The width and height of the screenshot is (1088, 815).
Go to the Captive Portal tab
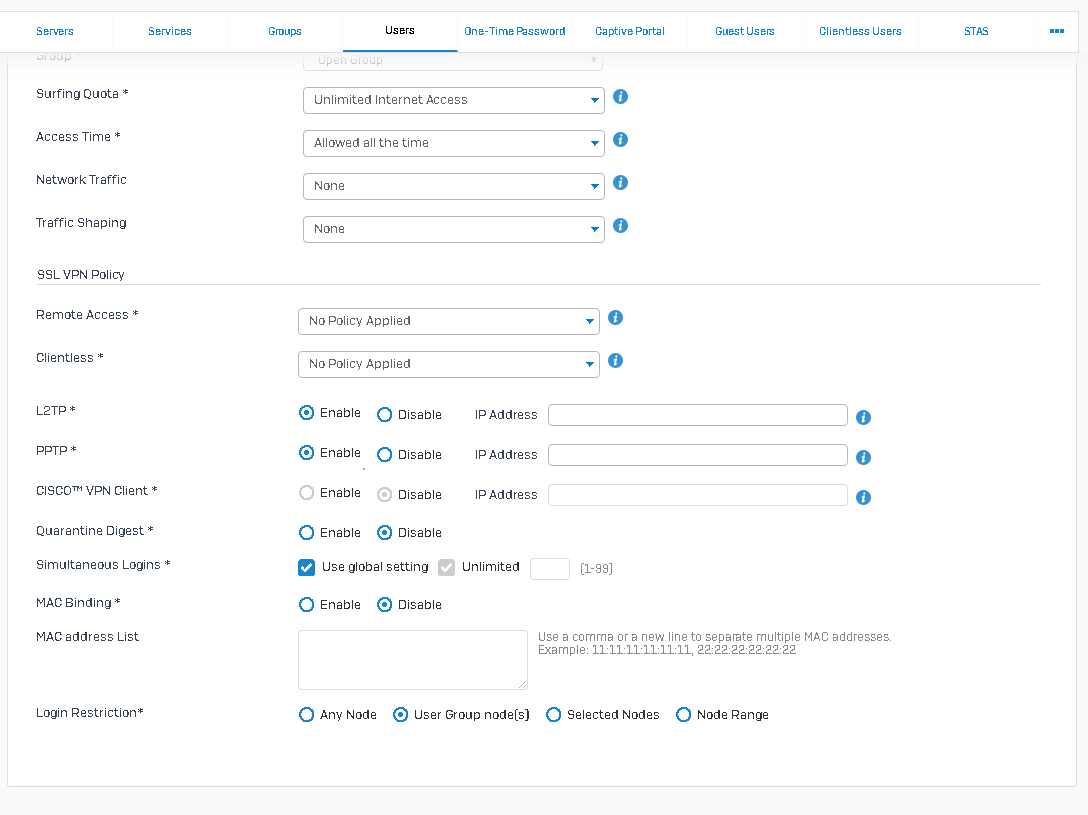(629, 31)
